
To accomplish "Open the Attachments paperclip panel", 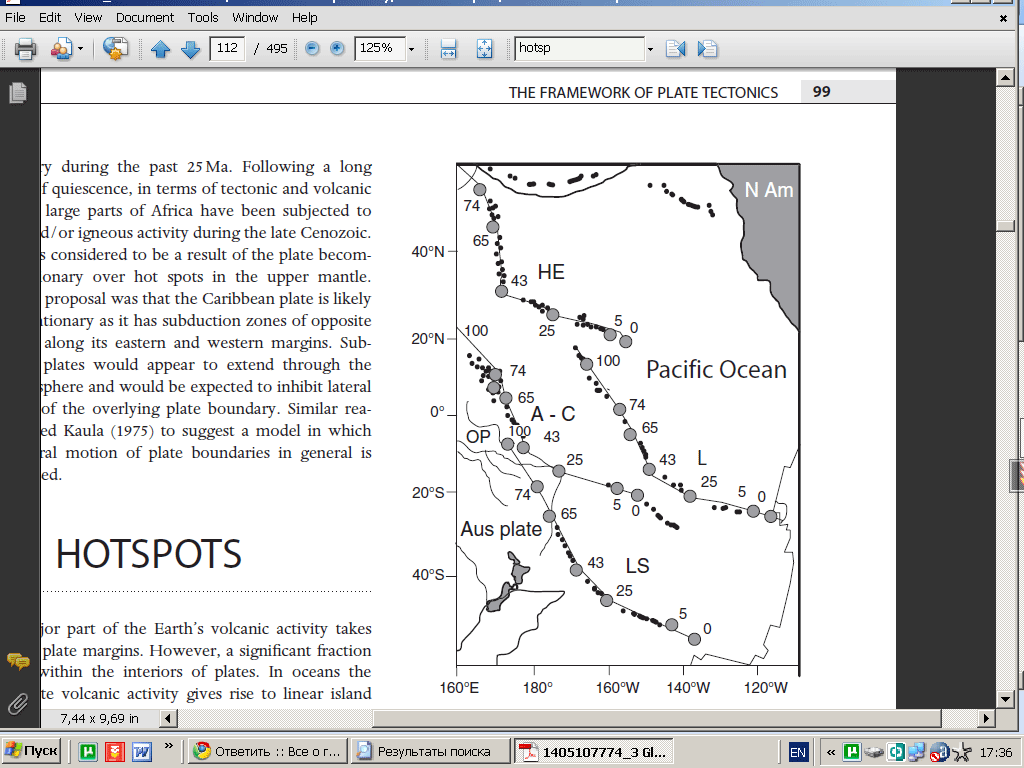I will pyautogui.click(x=18, y=703).
